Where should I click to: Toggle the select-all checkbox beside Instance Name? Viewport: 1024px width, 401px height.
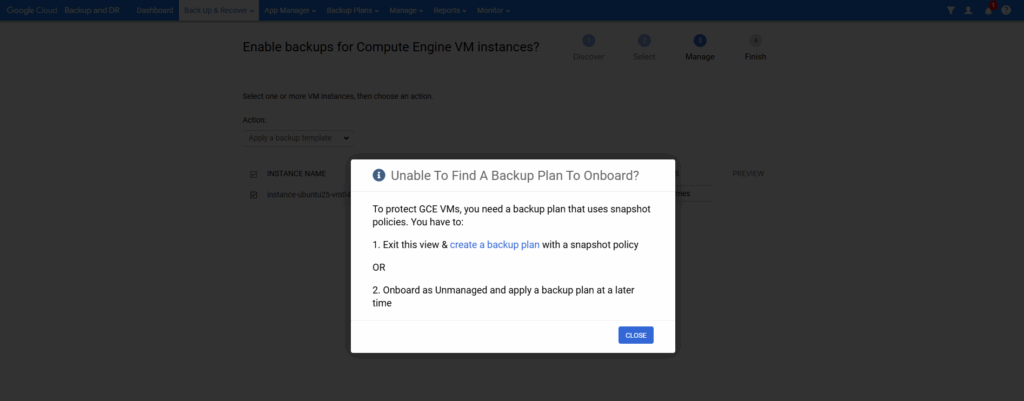[254, 174]
